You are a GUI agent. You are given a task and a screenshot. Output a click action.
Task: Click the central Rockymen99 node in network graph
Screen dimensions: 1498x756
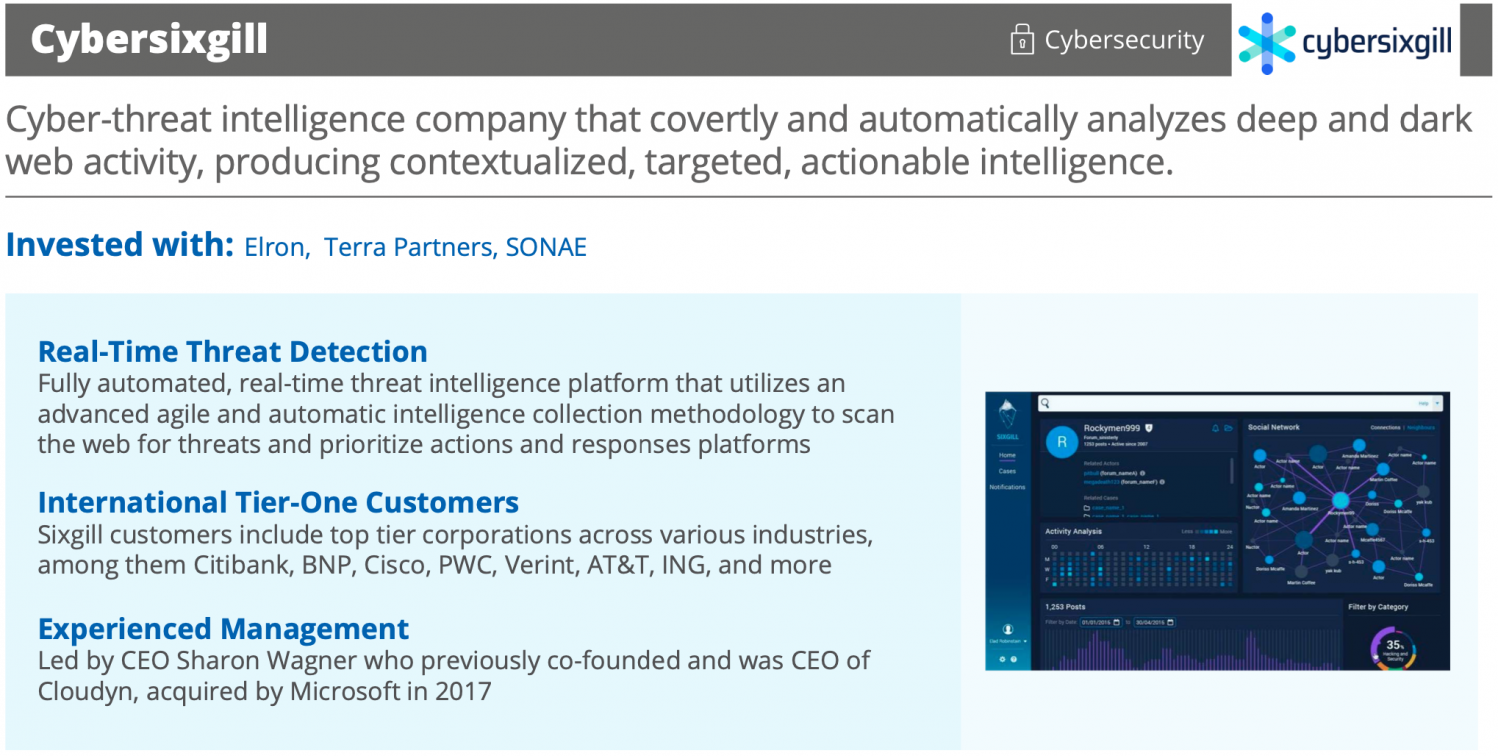(x=1340, y=501)
